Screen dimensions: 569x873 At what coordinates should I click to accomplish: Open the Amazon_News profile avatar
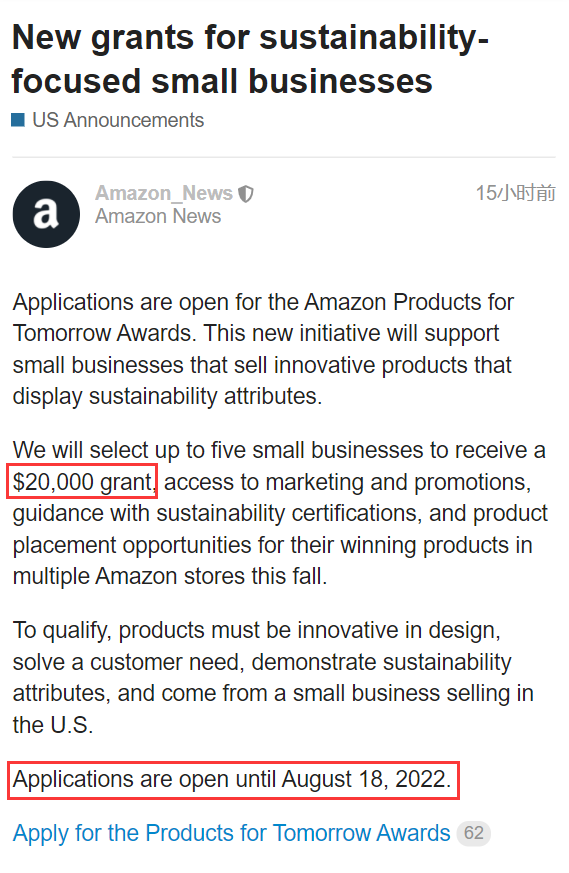coord(46,214)
